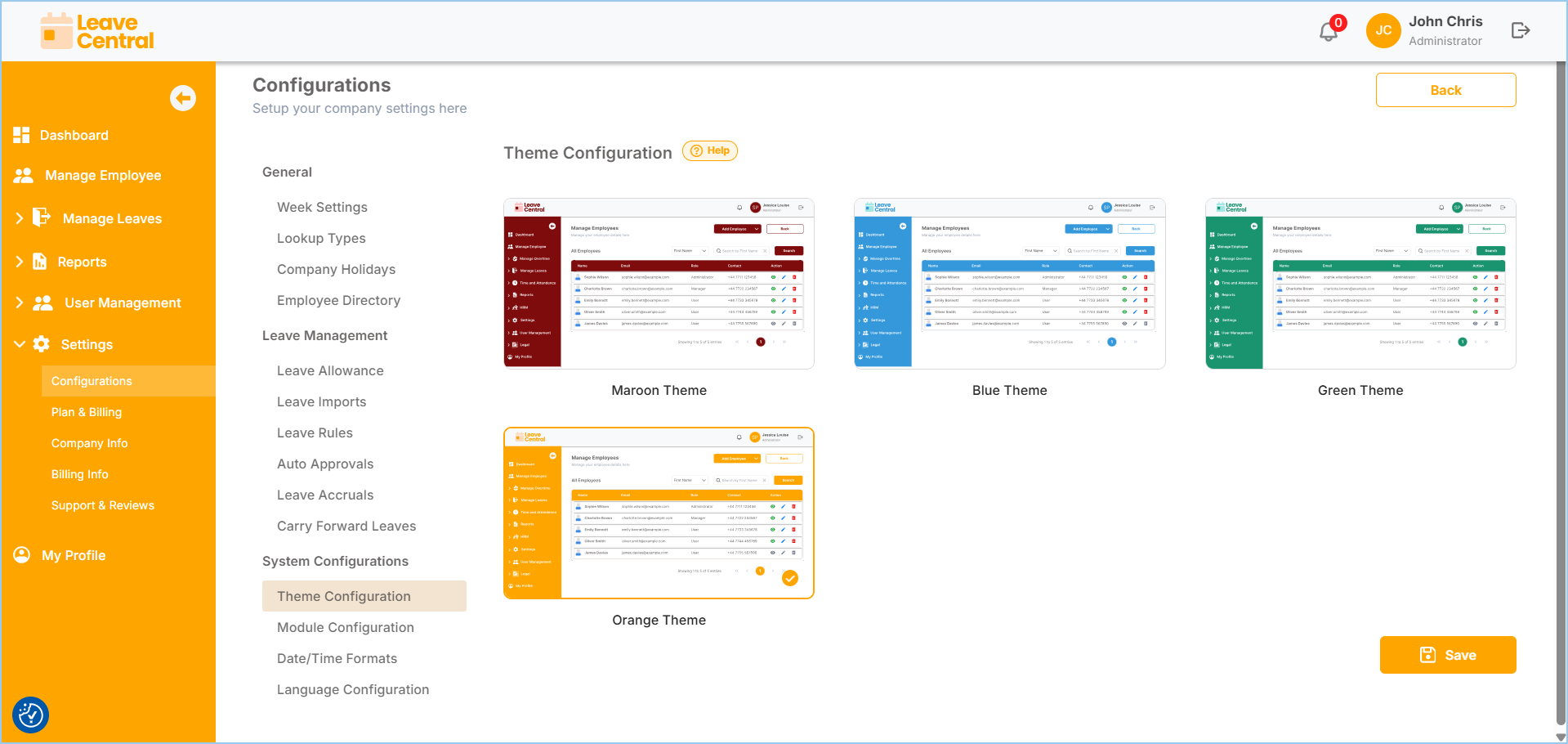Choose the Blue Theme preview

point(1009,284)
